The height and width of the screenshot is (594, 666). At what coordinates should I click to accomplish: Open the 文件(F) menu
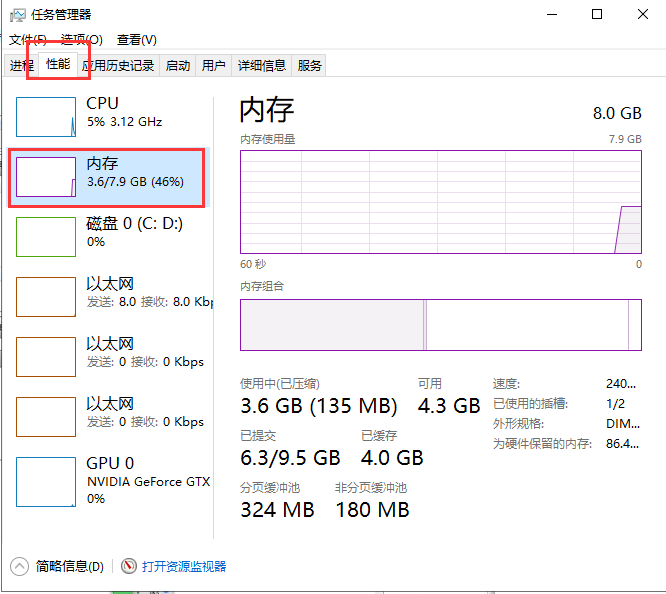28,40
